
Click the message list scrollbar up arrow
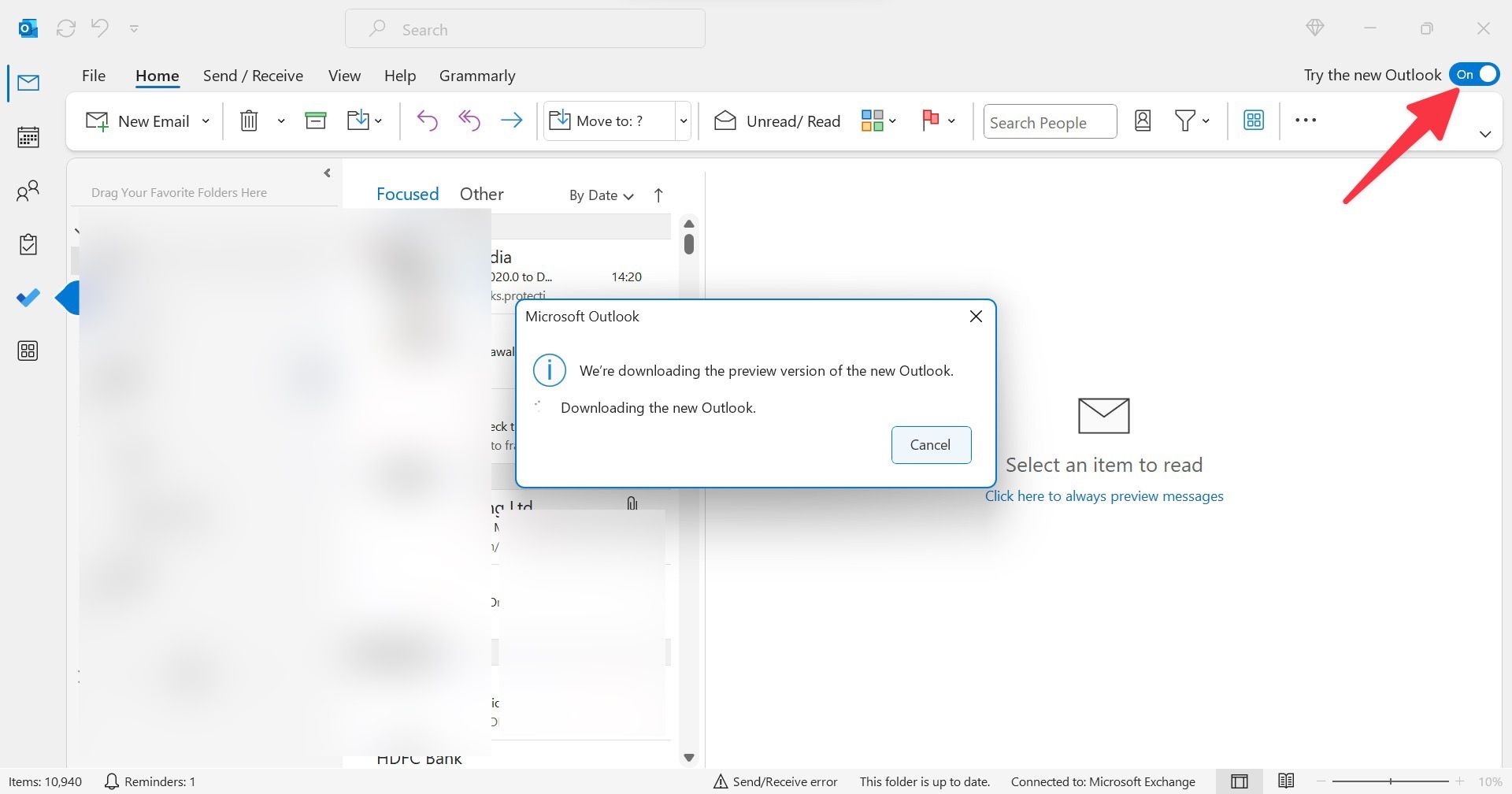(689, 224)
